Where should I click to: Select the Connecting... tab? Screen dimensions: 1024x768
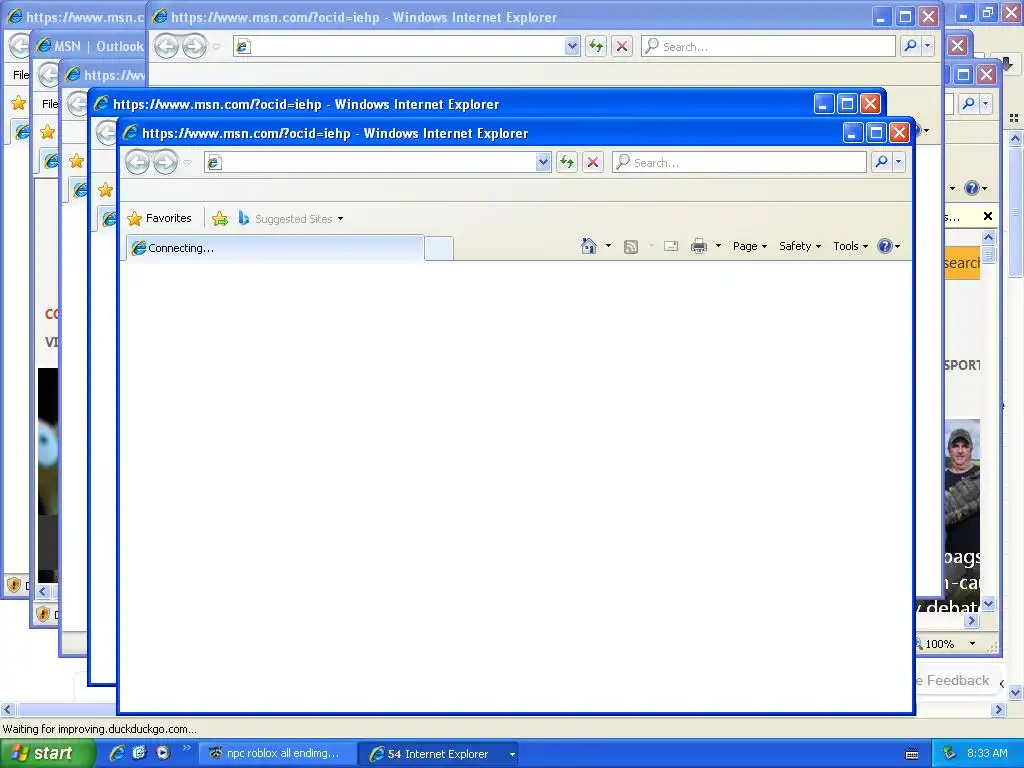(274, 248)
